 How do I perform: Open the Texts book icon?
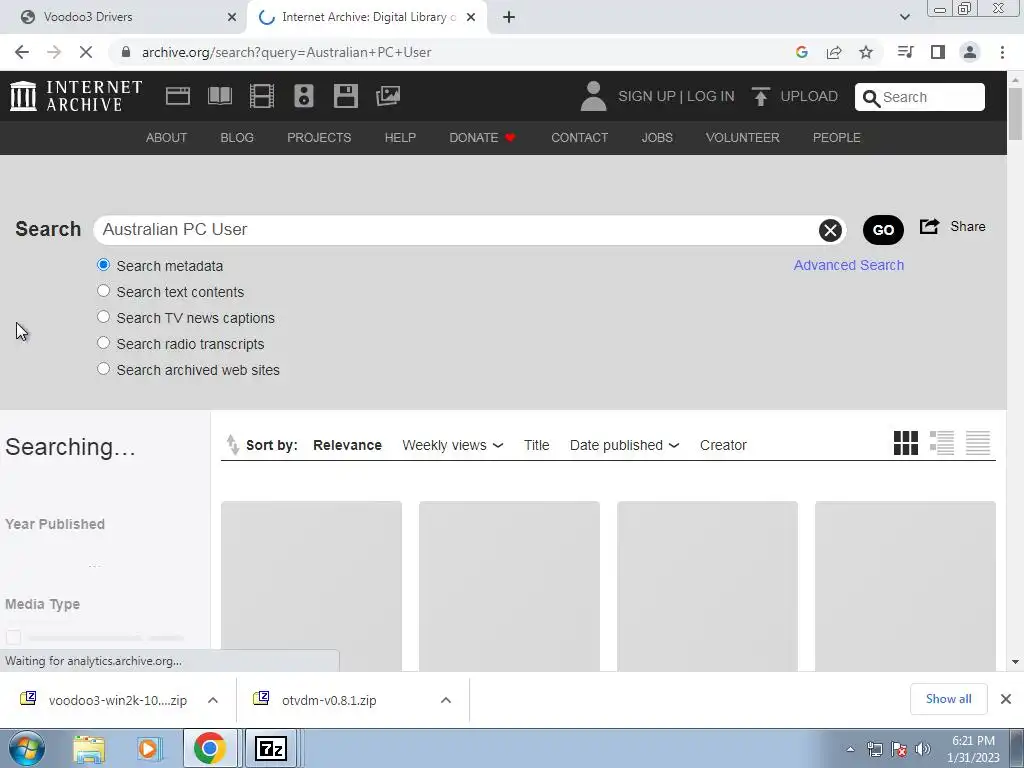tap(219, 96)
